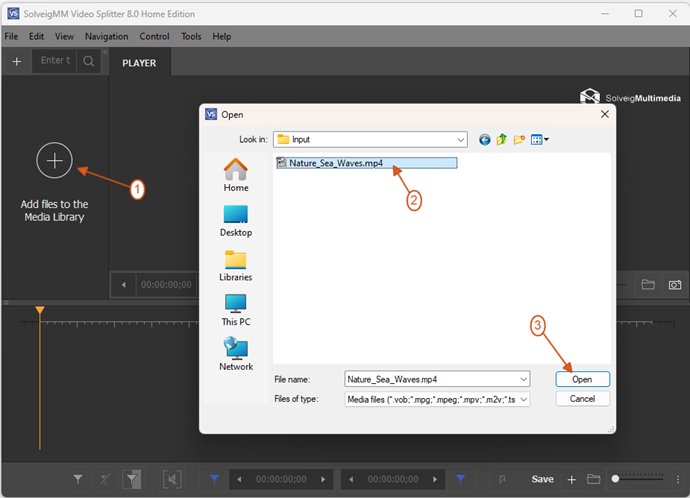The image size is (690, 498).
Task: Click the plus icon right of Save
Action: click(571, 480)
